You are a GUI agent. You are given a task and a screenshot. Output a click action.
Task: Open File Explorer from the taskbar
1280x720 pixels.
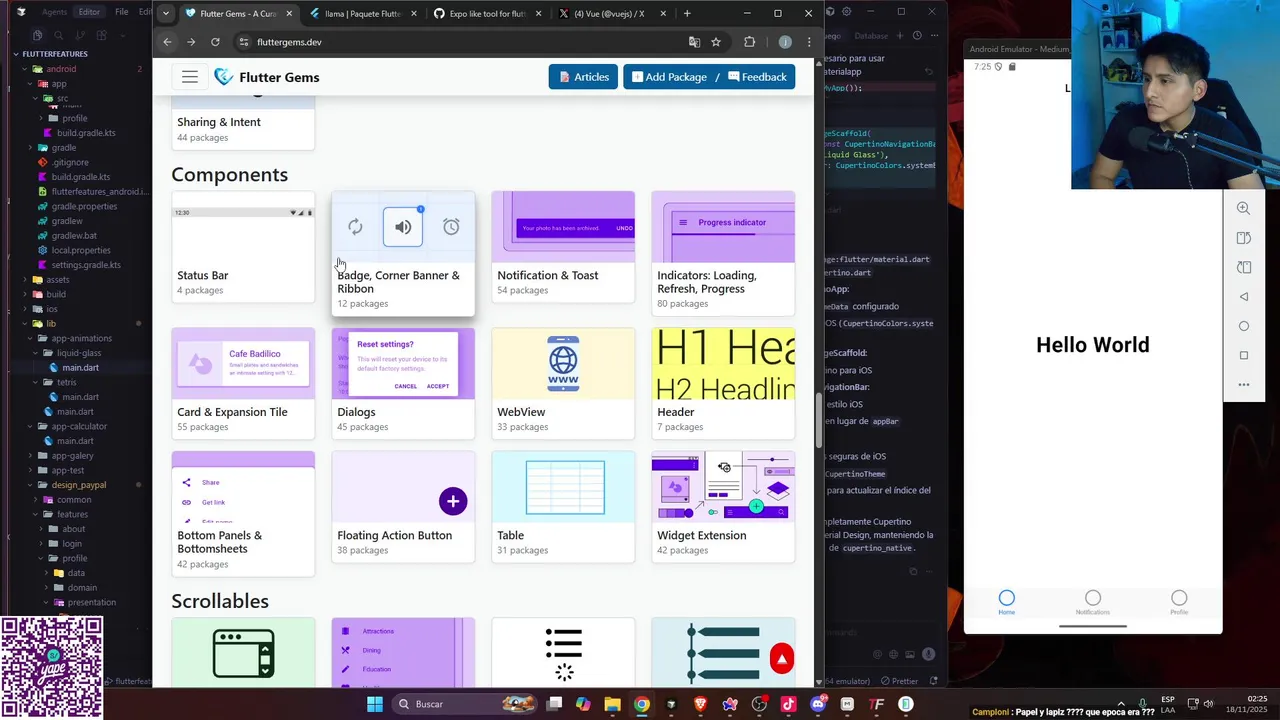[x=612, y=704]
